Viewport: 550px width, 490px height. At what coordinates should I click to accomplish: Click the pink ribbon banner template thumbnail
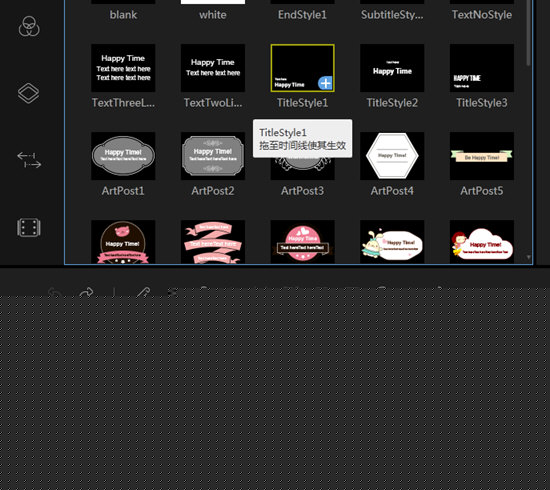213,242
